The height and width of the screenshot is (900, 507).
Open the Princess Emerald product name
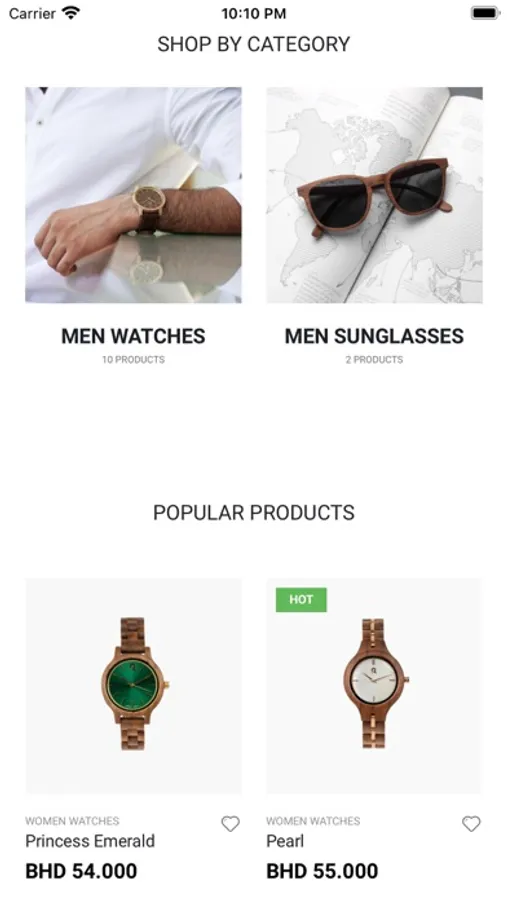point(90,841)
